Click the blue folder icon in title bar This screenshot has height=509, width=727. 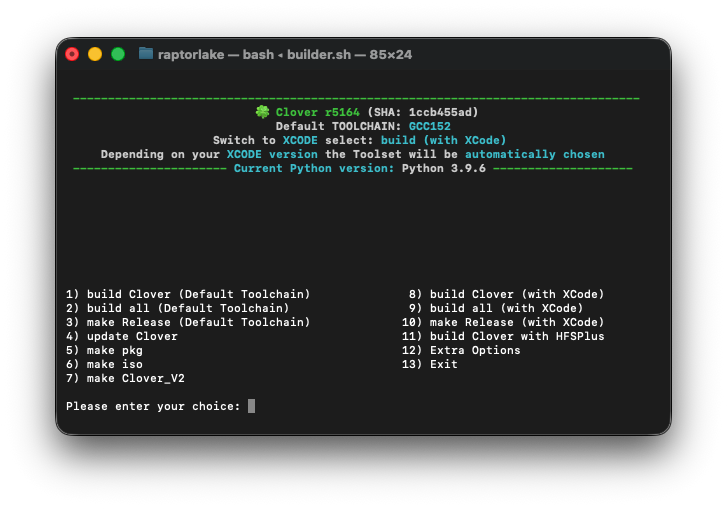point(146,54)
